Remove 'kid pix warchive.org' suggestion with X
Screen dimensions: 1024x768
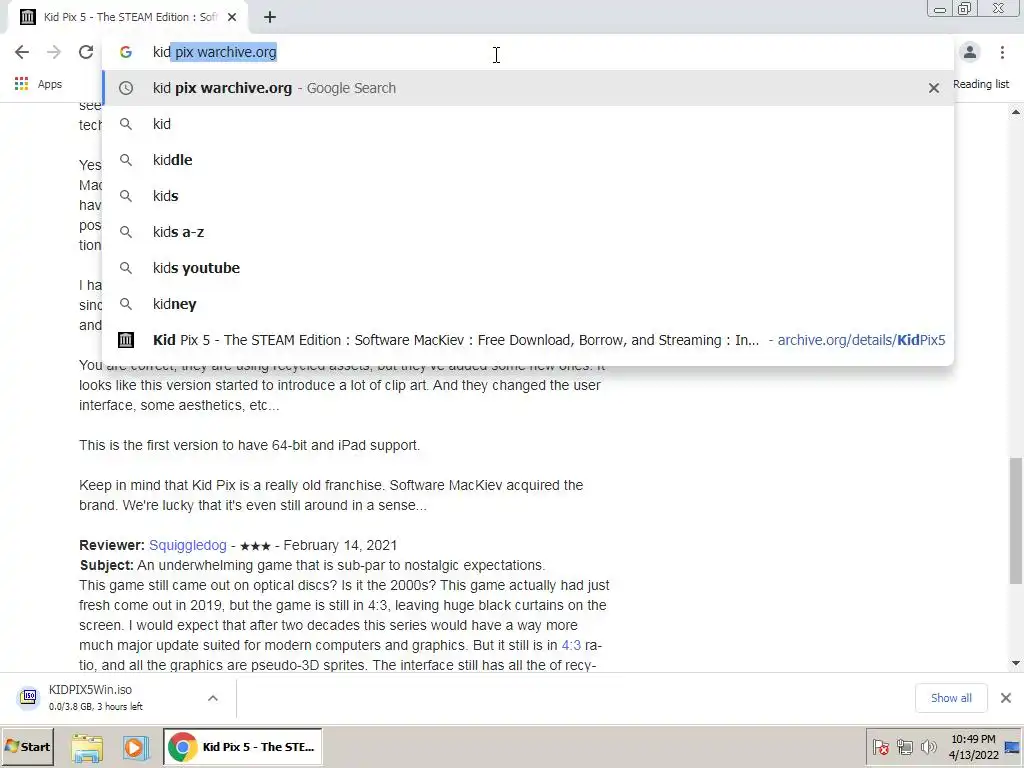(x=934, y=88)
